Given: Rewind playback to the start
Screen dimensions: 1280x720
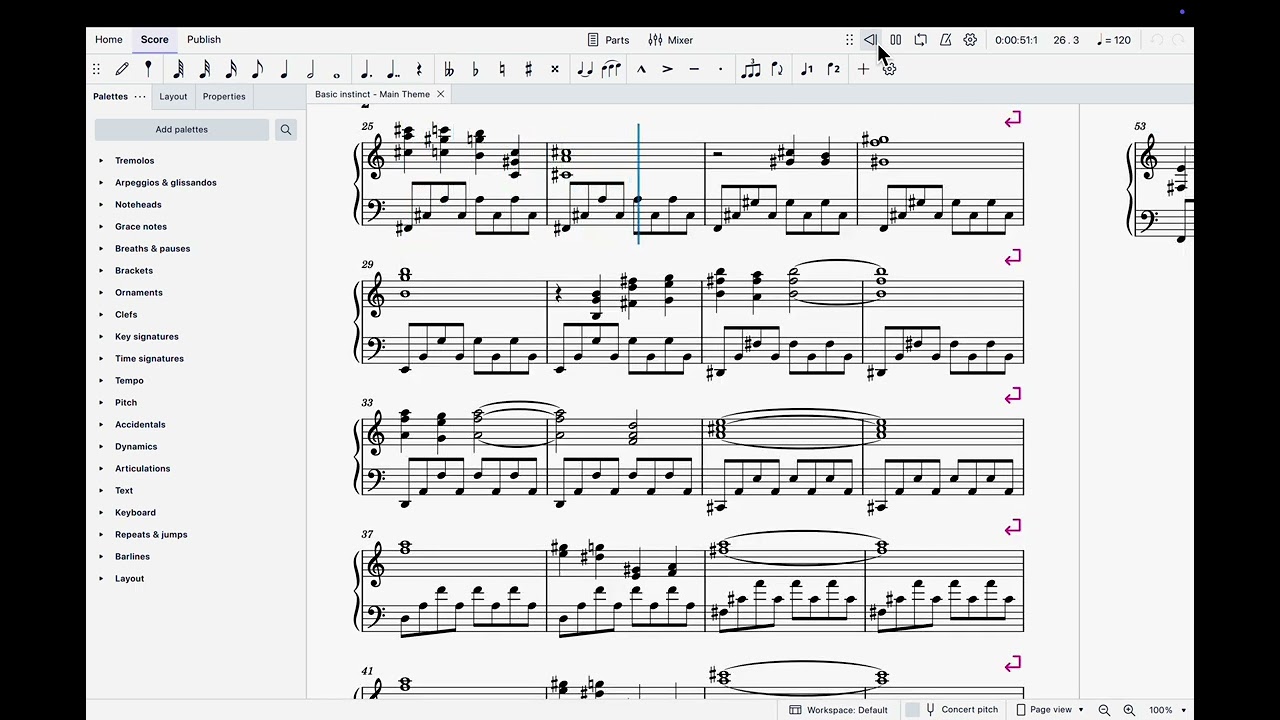Looking at the screenshot, I should [870, 40].
